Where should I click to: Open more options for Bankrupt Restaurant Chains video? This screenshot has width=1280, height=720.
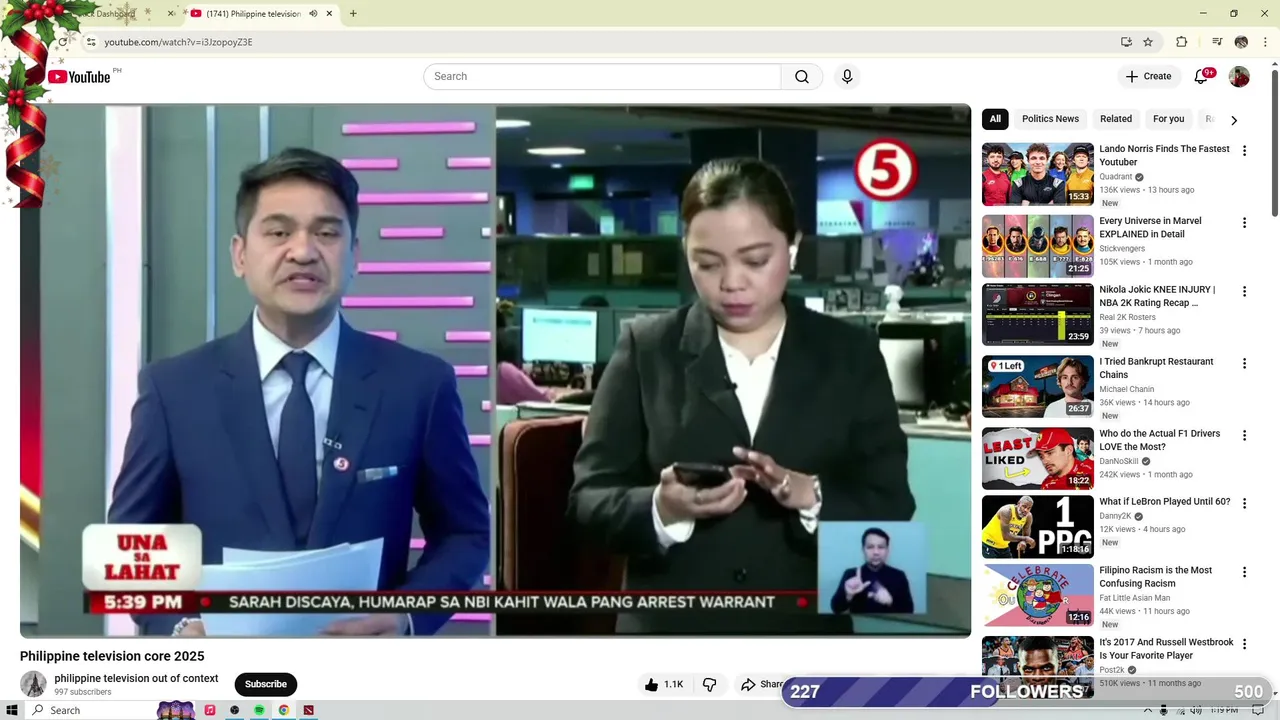click(1244, 364)
